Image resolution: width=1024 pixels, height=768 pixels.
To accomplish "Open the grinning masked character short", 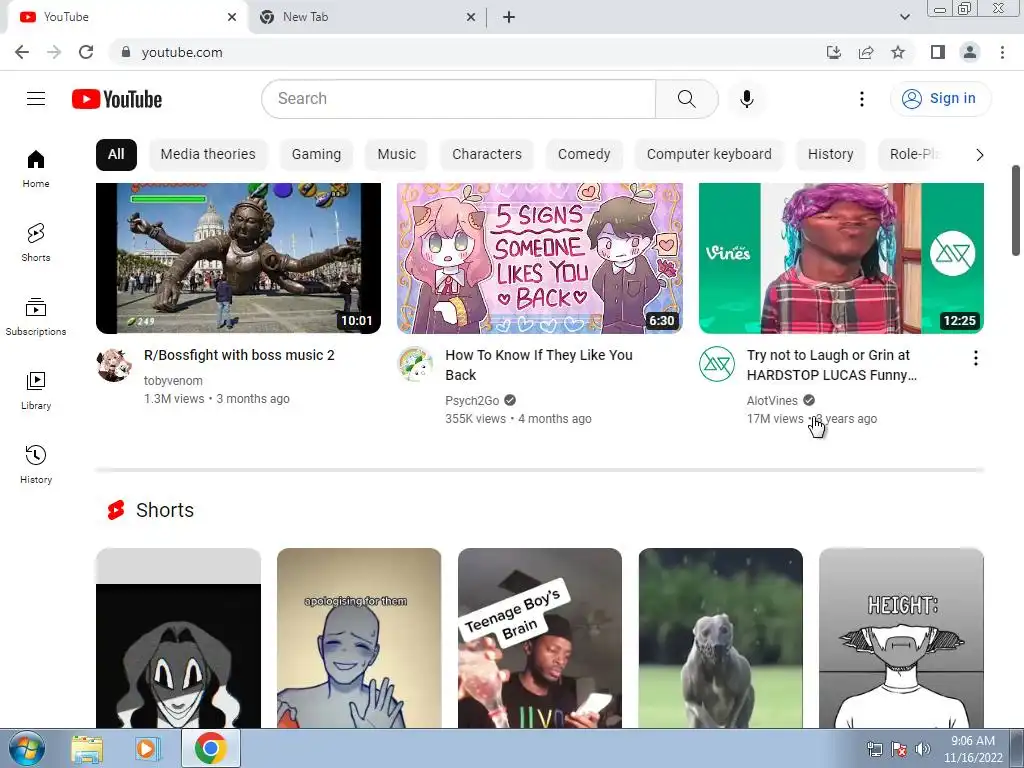I will click(178, 638).
